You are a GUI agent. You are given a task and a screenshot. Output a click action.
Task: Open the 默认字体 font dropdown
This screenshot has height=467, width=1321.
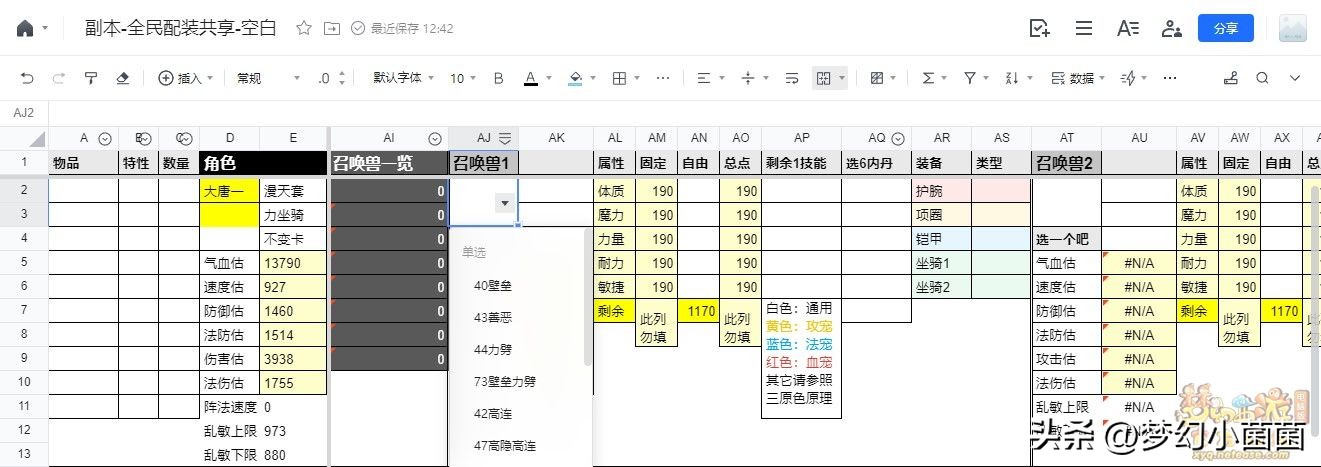[x=404, y=78]
